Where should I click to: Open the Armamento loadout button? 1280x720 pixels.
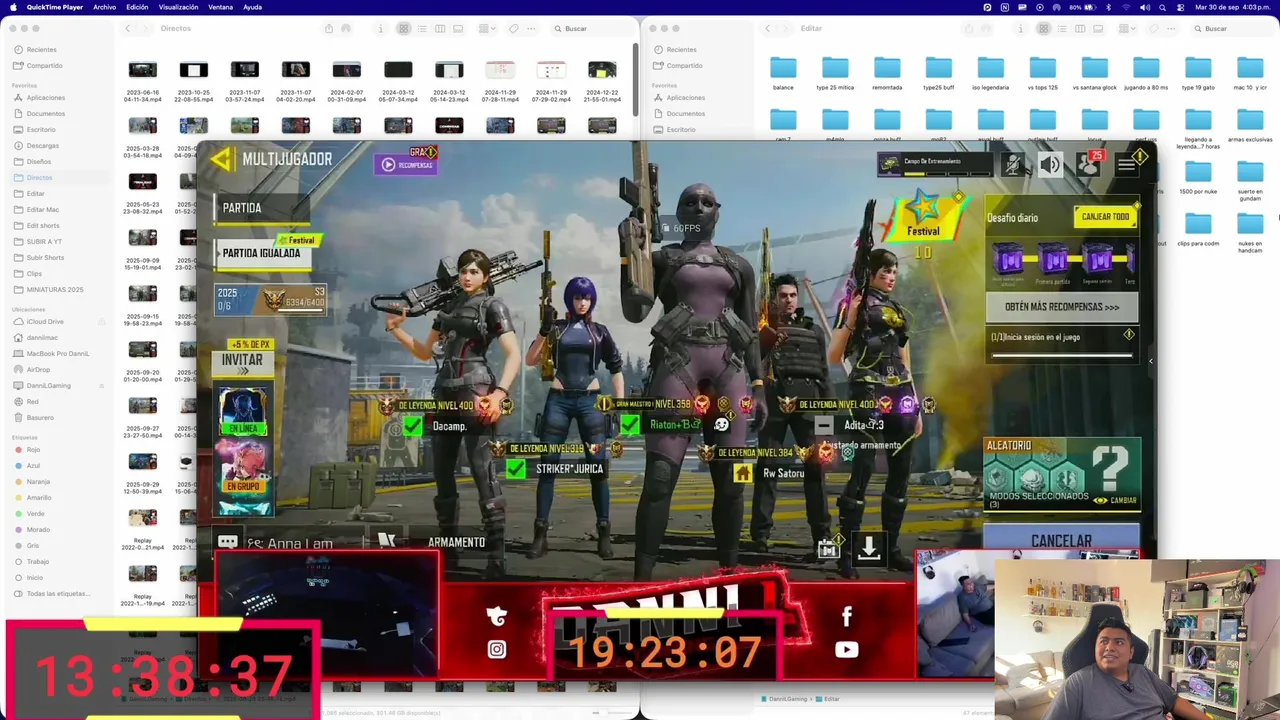click(456, 542)
